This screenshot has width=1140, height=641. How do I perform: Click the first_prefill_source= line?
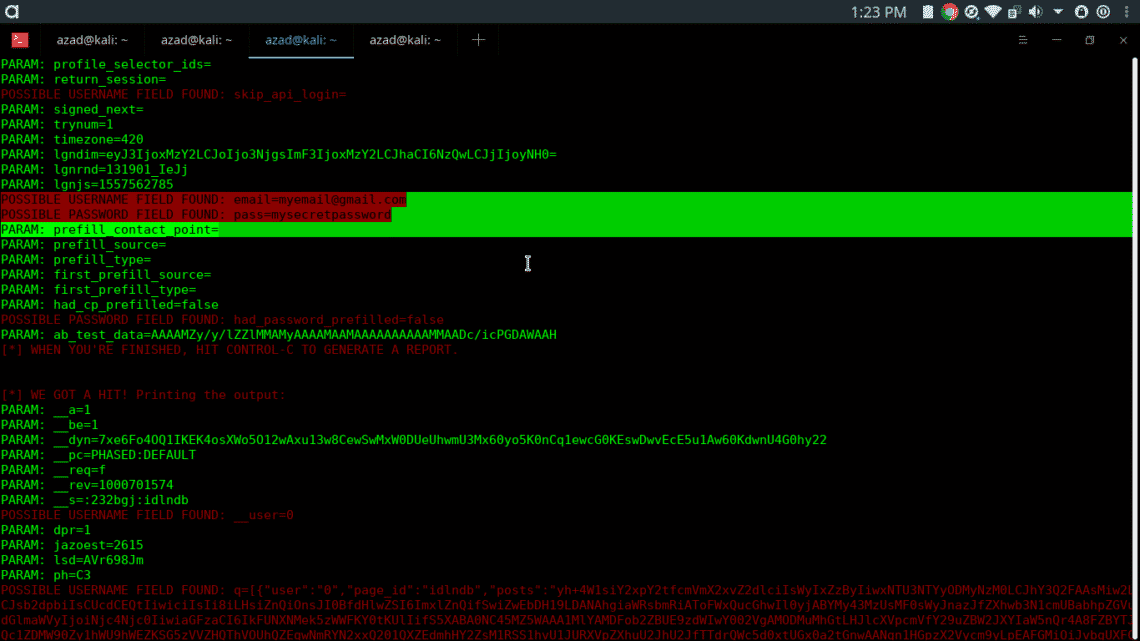pos(106,275)
